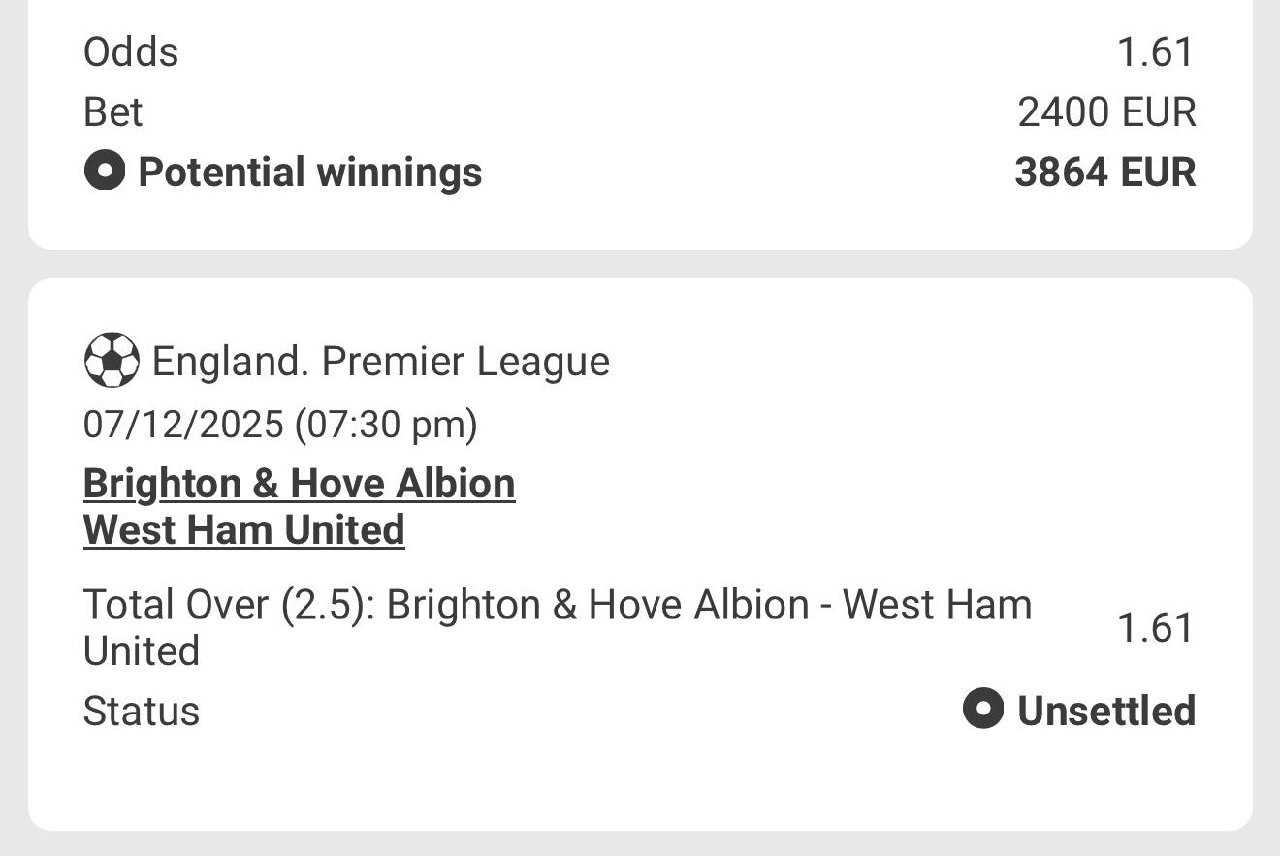Click the 3864 EUR winnings amount
Image resolution: width=1280 pixels, height=856 pixels.
coord(1105,172)
